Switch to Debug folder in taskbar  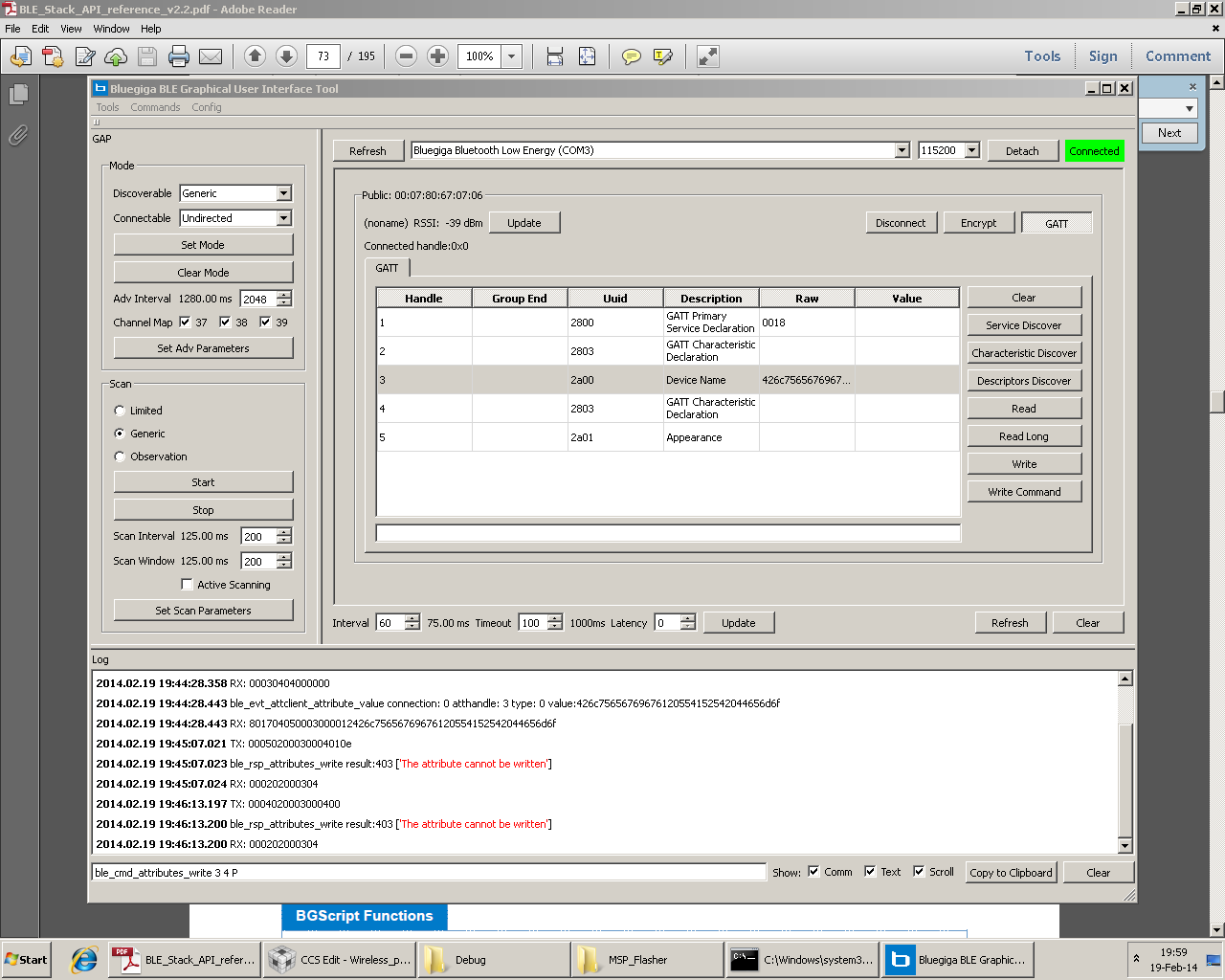[x=494, y=960]
